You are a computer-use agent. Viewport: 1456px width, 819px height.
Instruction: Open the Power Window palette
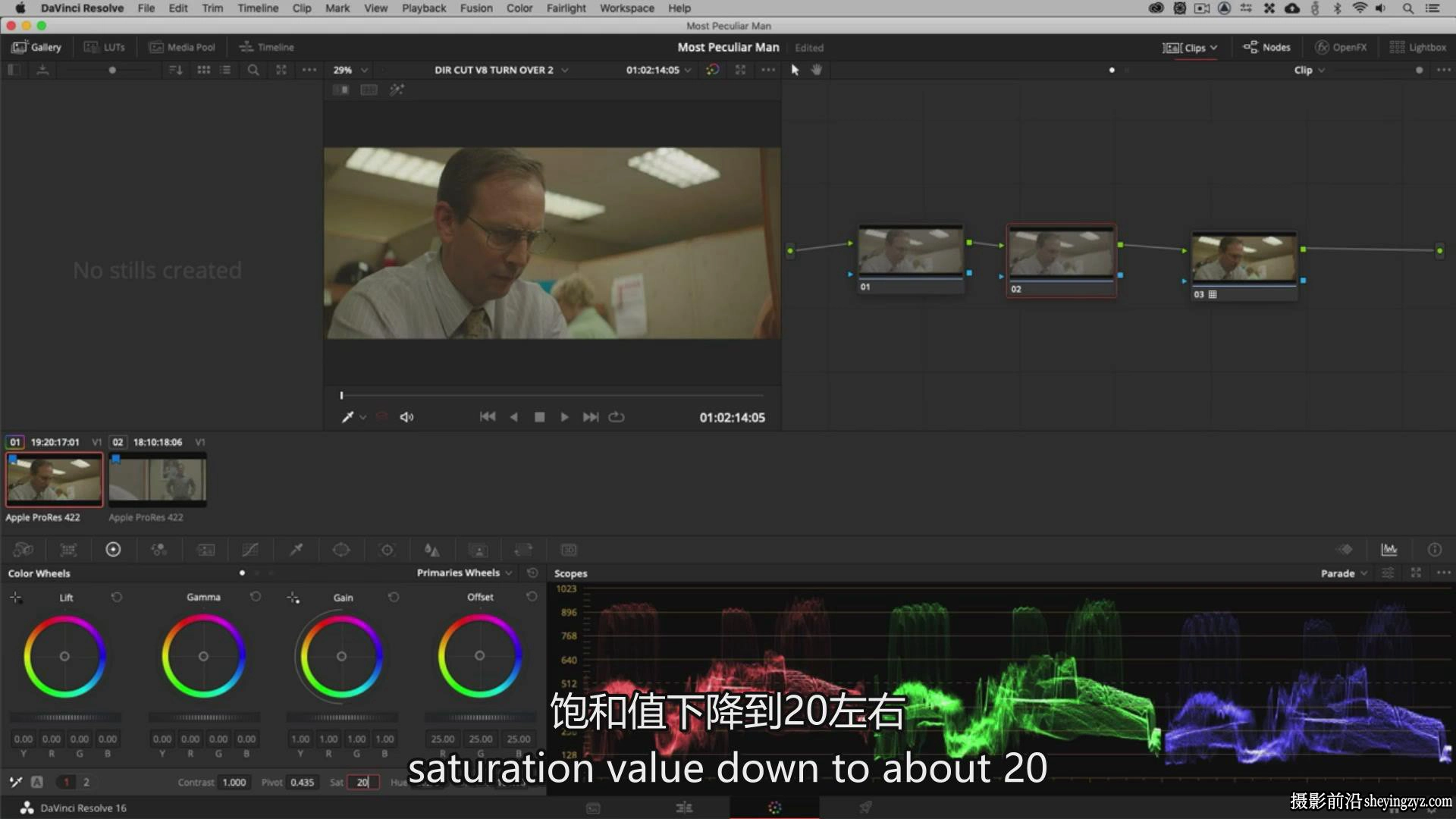(341, 550)
